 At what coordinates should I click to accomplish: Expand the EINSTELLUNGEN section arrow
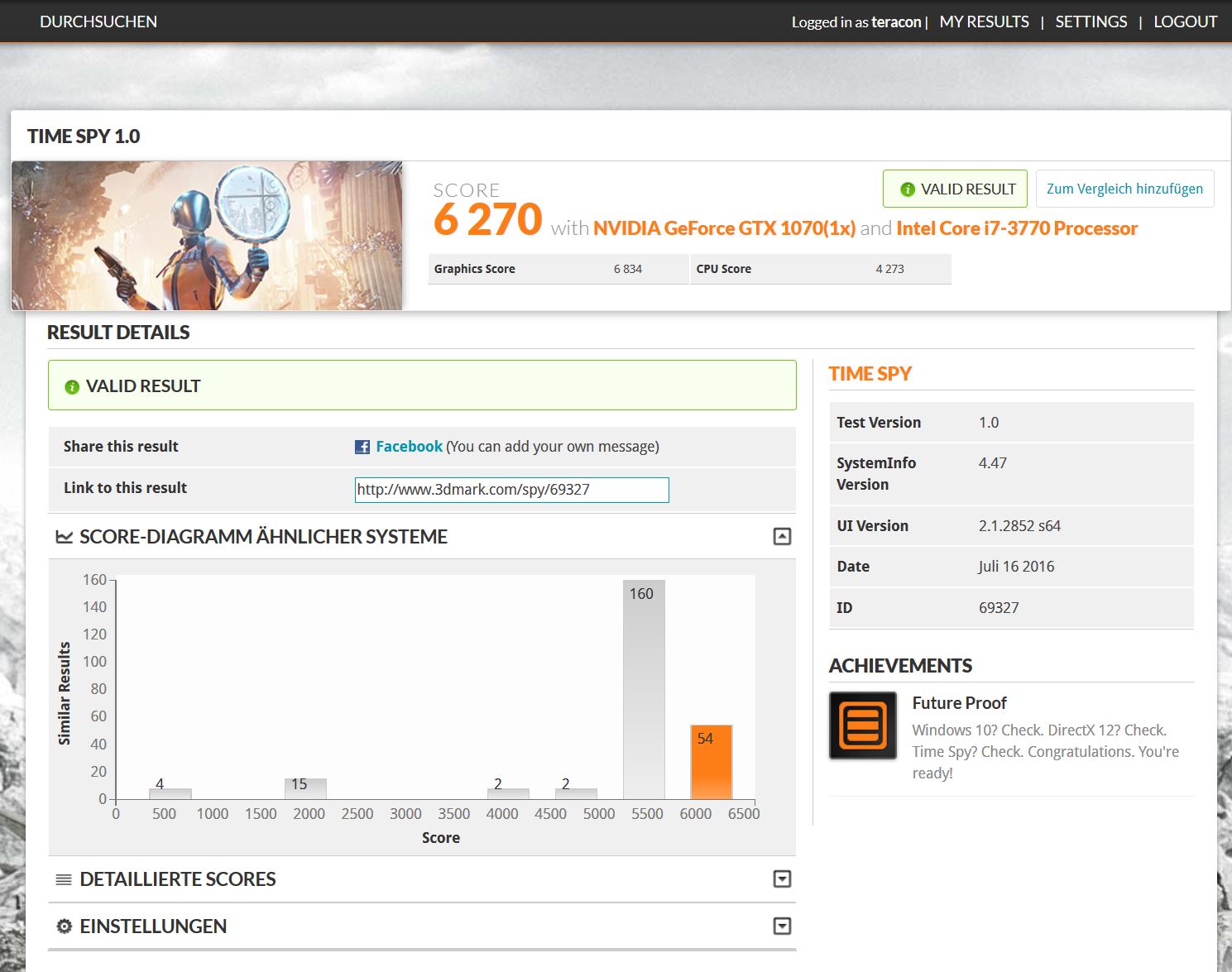[x=782, y=926]
